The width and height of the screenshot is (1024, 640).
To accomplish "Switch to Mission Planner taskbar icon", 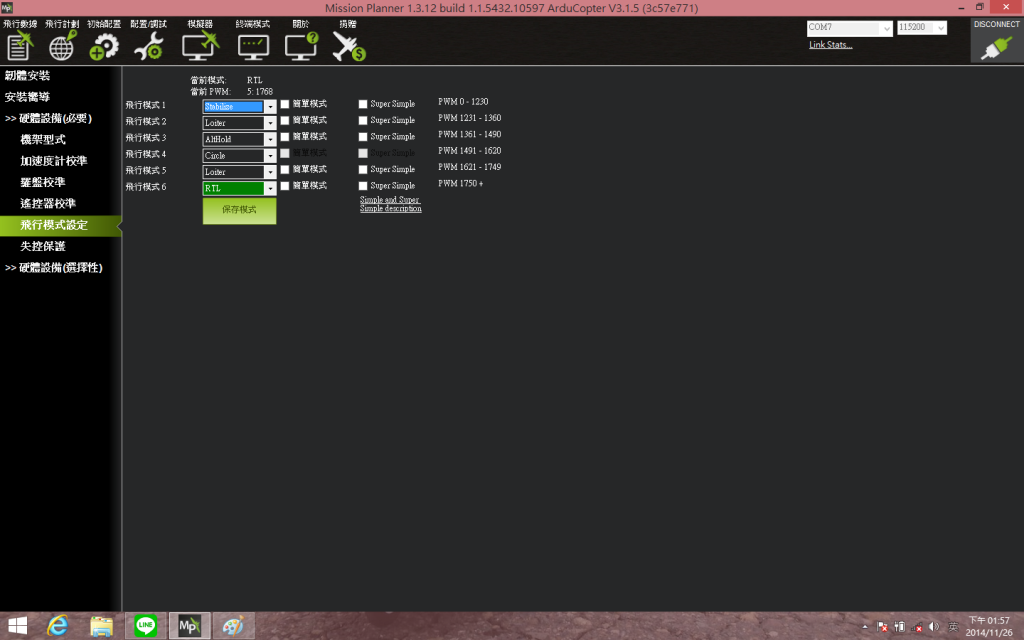I will tap(189, 626).
